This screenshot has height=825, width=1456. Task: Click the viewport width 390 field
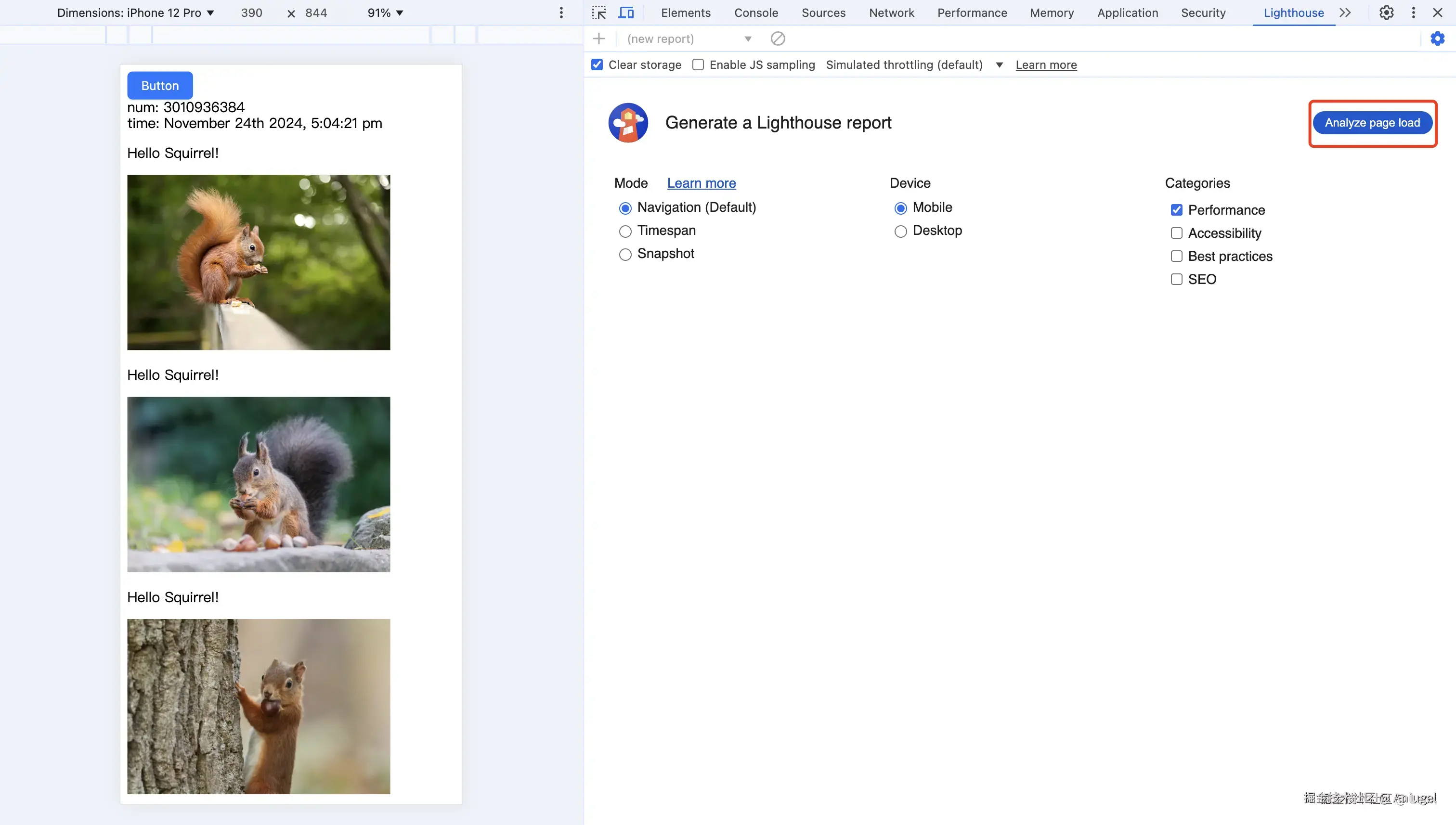(252, 13)
